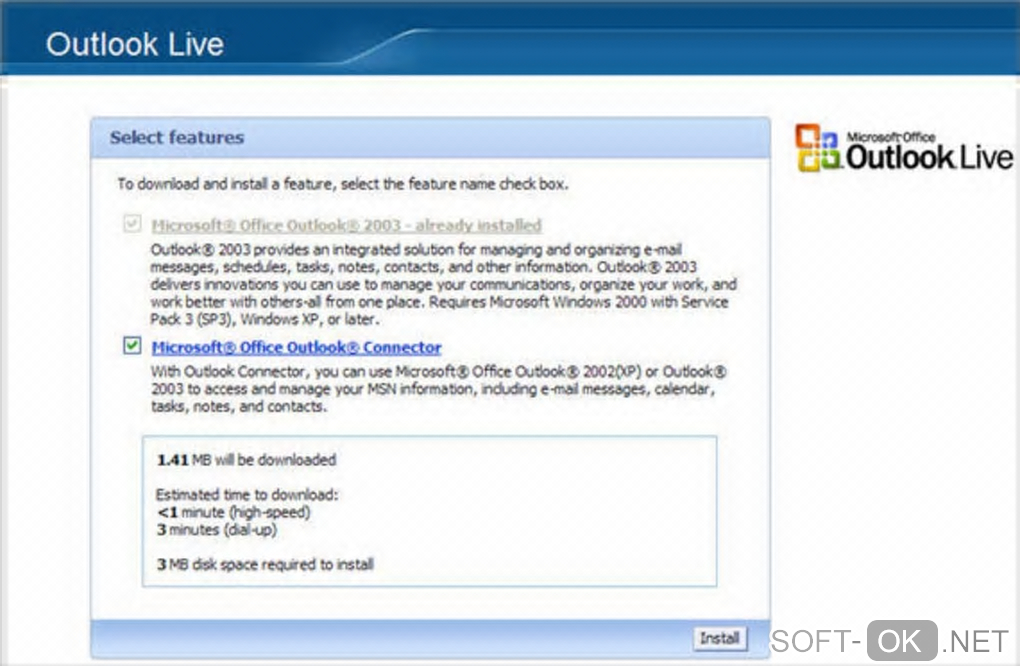Click the Outlook 2003 description paragraph
Image resolution: width=1020 pixels, height=666 pixels.
click(444, 284)
